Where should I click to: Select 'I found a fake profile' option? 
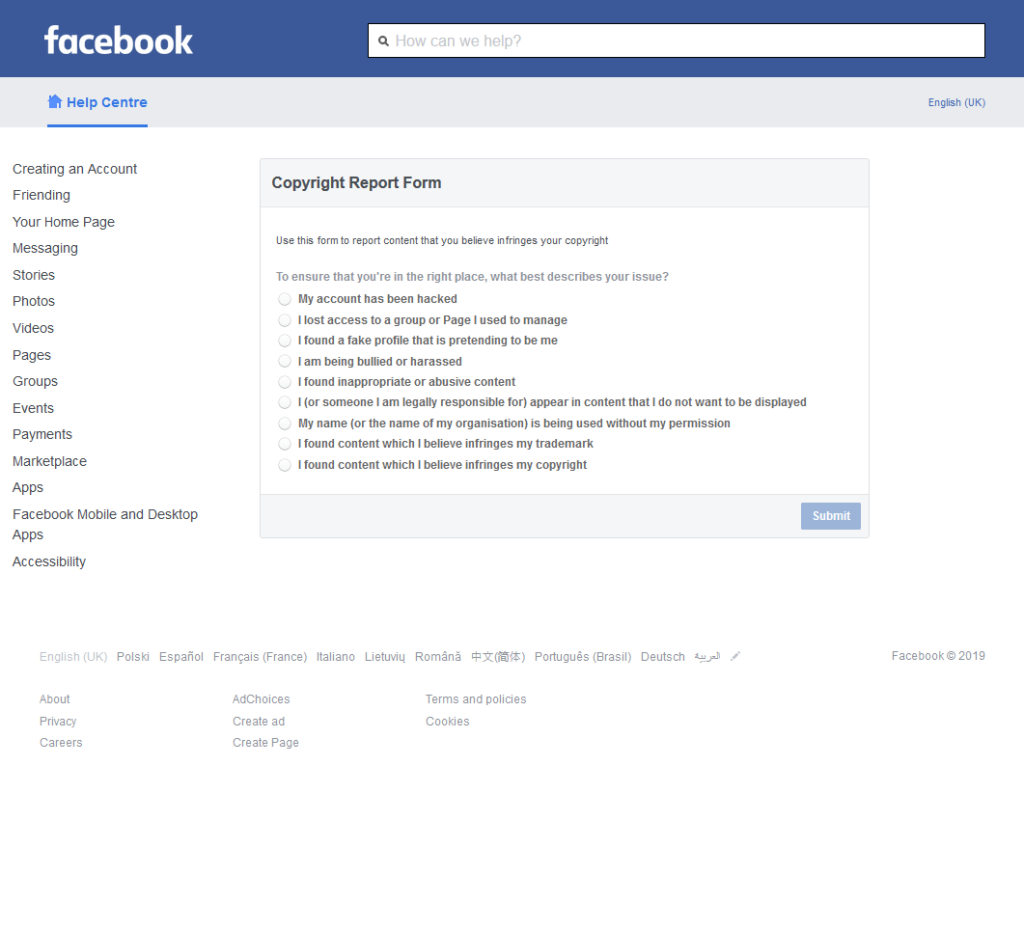[285, 340]
